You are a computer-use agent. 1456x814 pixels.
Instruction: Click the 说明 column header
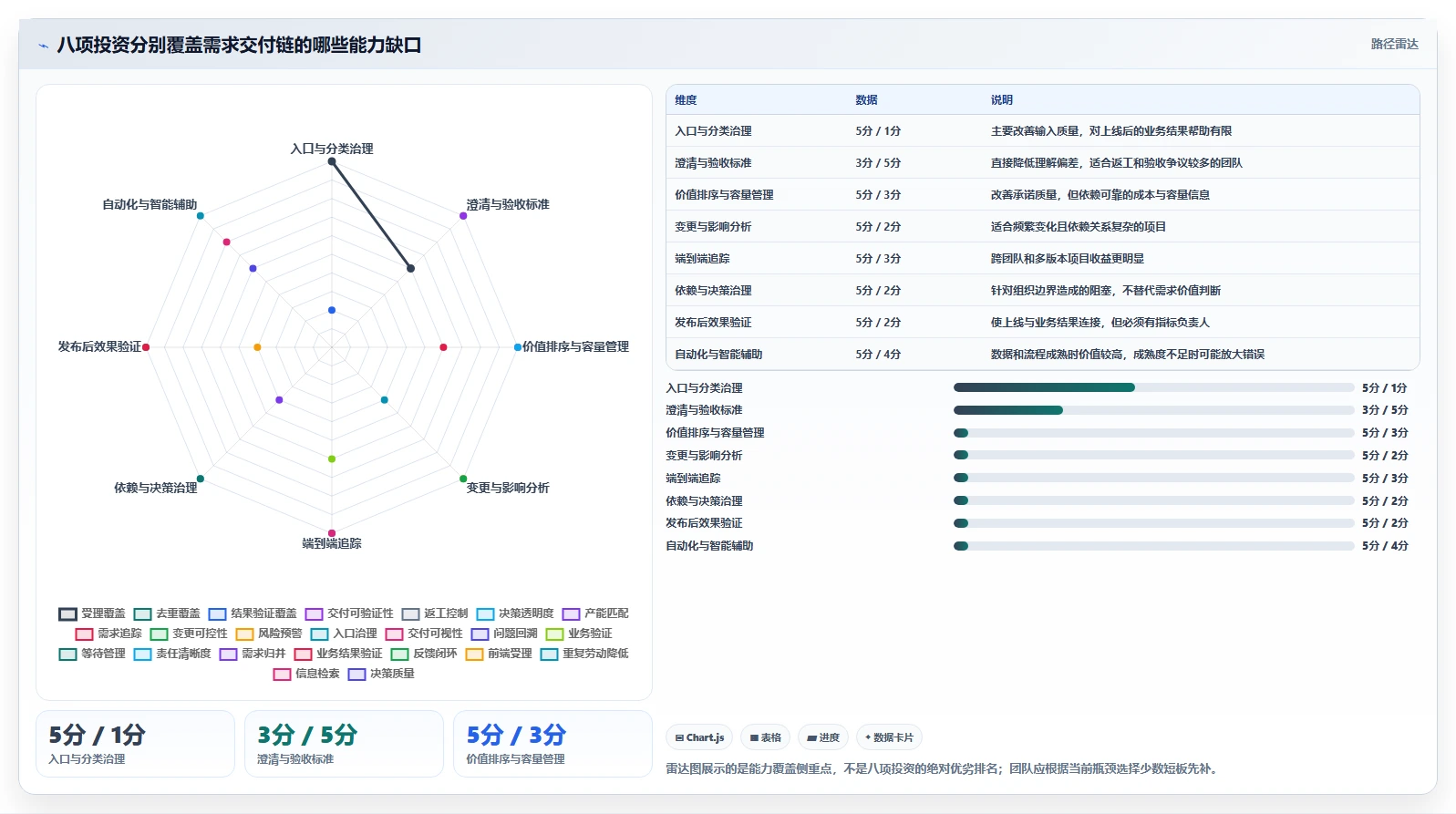1002,100
